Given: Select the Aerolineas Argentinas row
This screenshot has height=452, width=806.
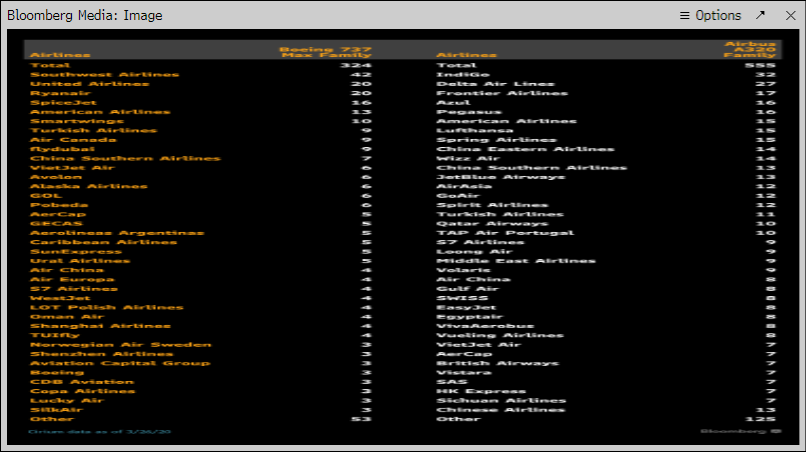Looking at the screenshot, I should tap(200, 233).
